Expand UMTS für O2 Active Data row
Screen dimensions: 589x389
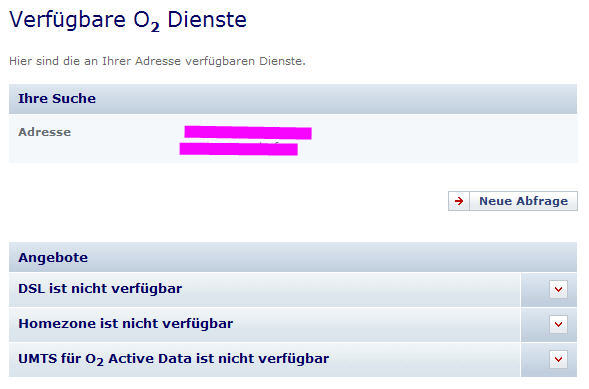point(558,359)
